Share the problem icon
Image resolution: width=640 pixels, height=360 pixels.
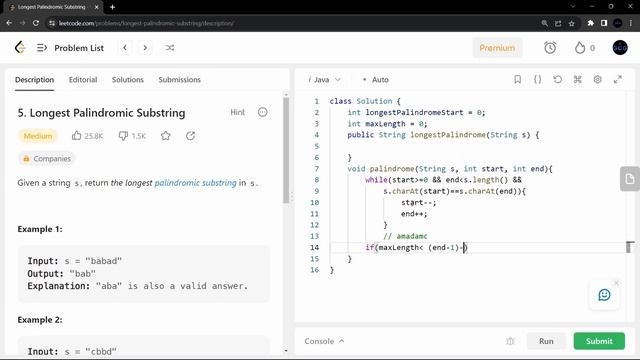[190, 136]
